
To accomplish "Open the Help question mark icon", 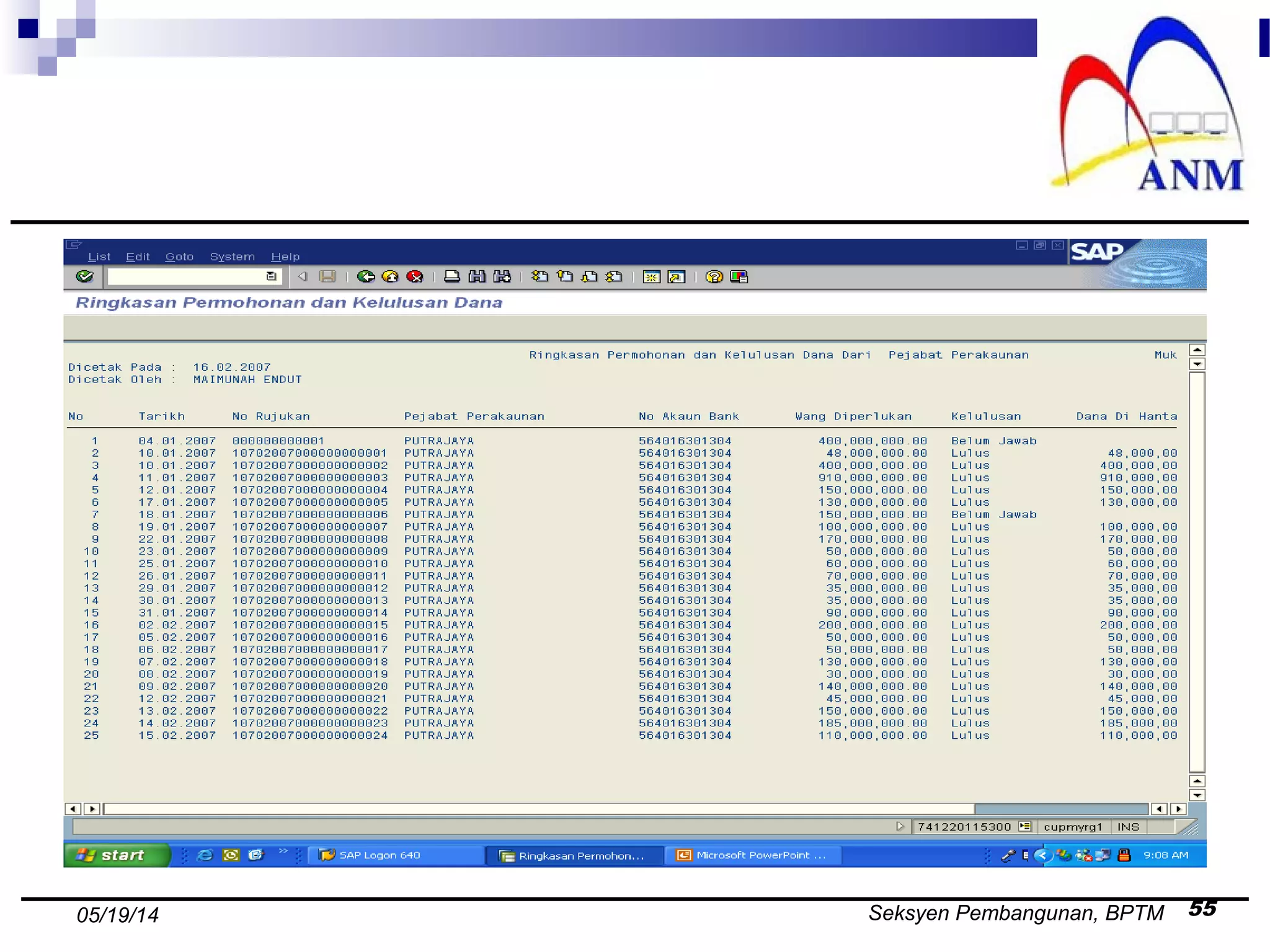I will pos(714,276).
